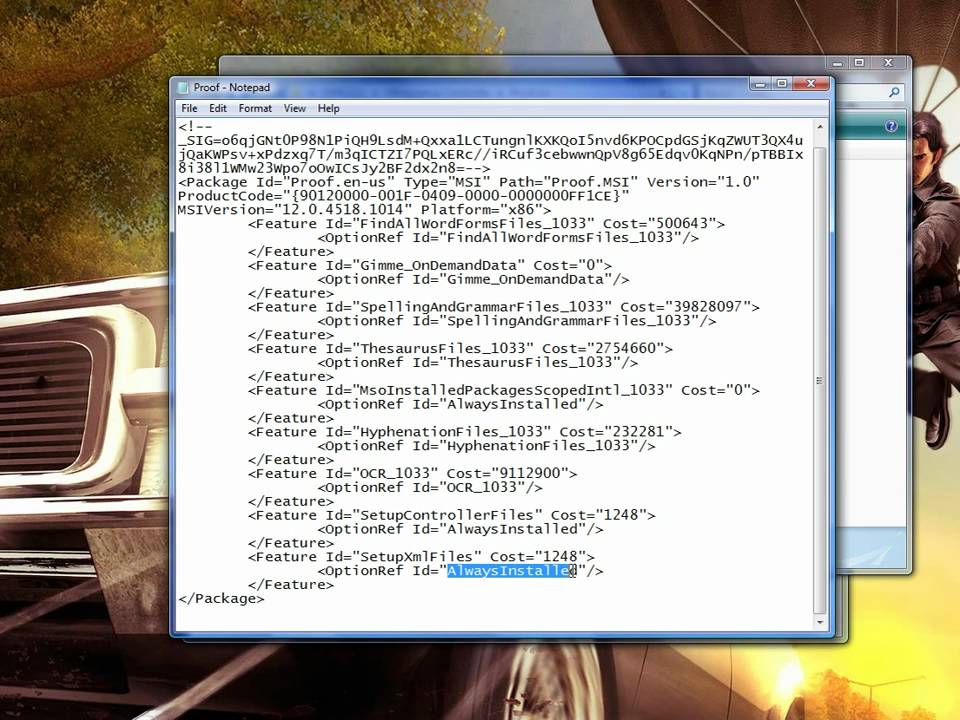Maximize the background Explorer window

859,63
